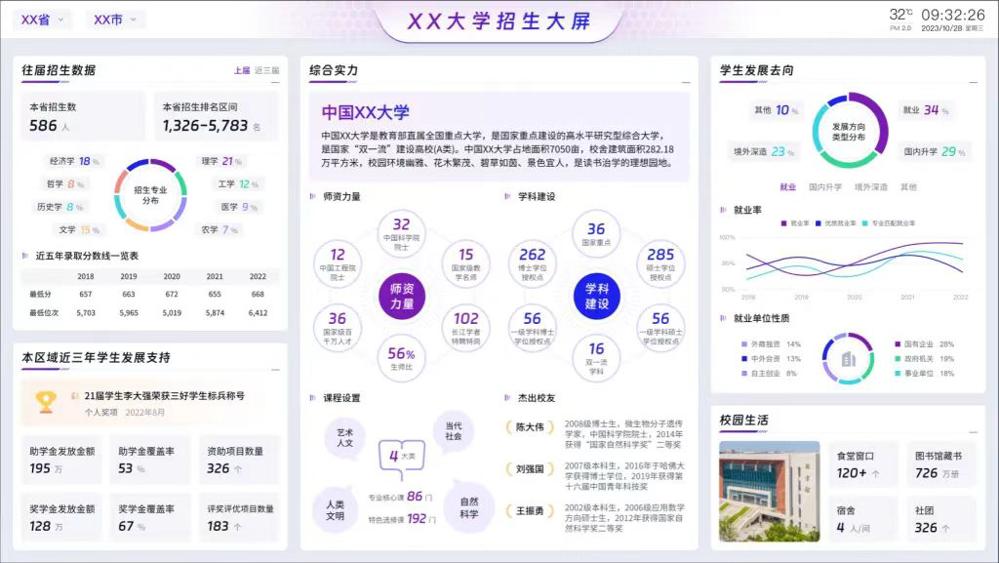Click the building icon in 就业单位性质 donut
The image size is (999, 563).
pyautogui.click(x=848, y=359)
